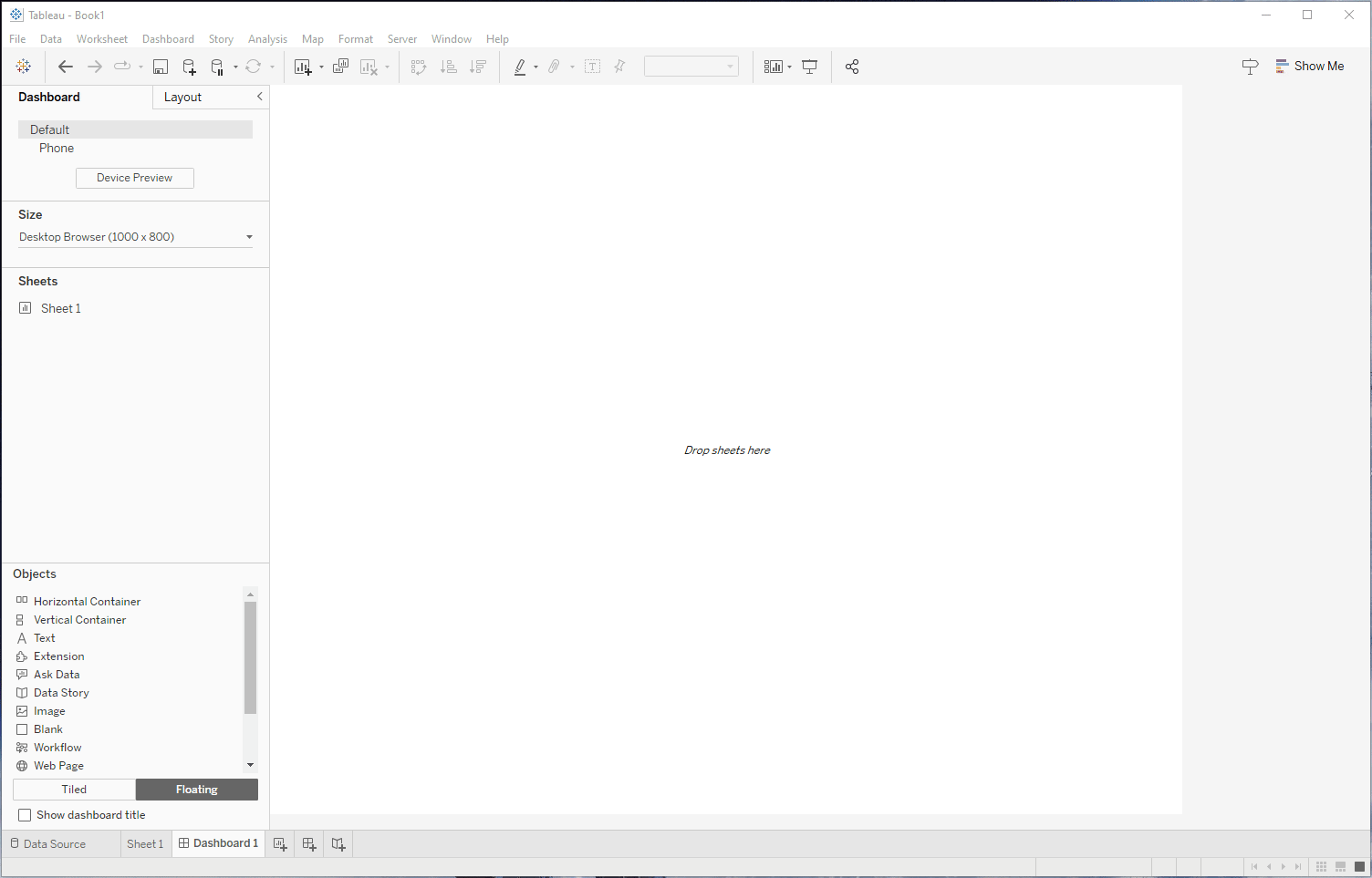Switch to the Layout tab

[182, 98]
